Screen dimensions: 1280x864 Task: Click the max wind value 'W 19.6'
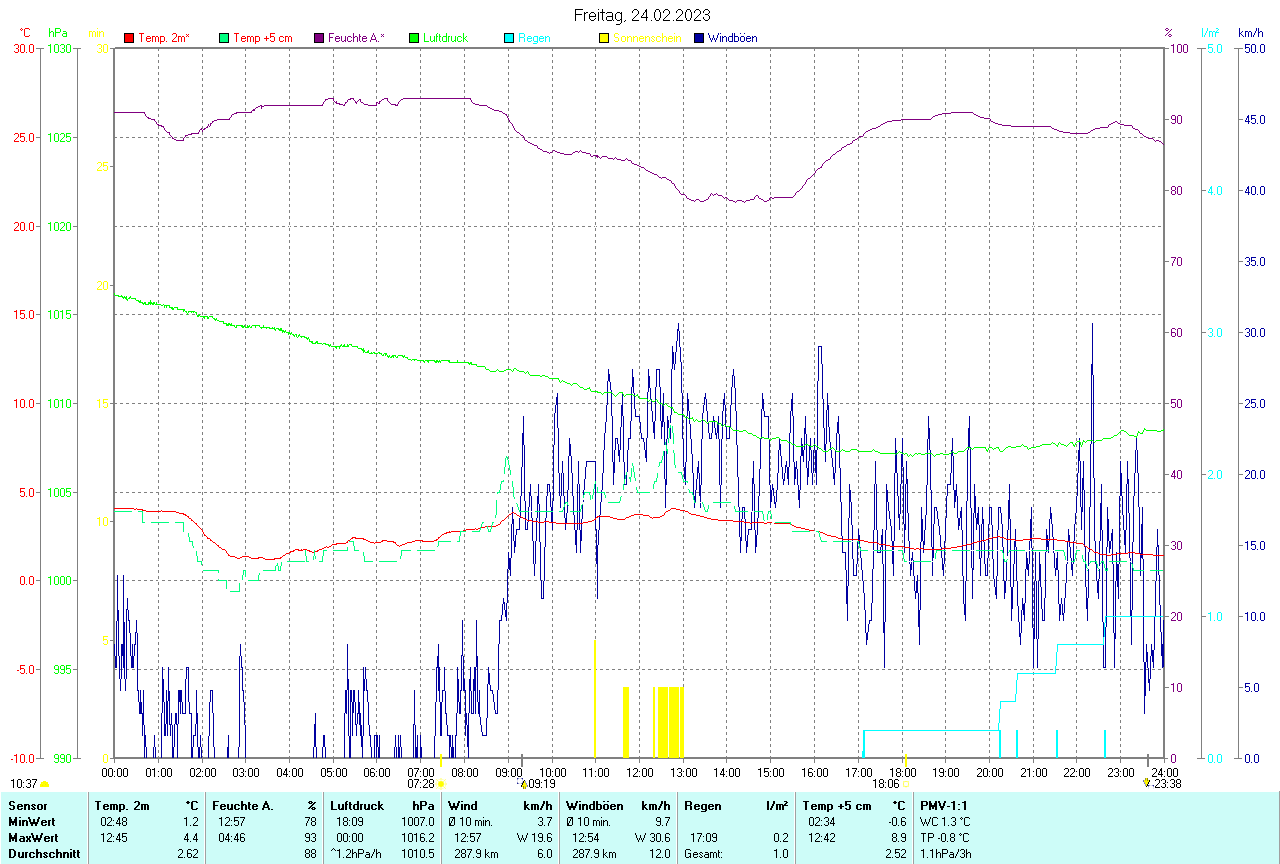coord(535,837)
